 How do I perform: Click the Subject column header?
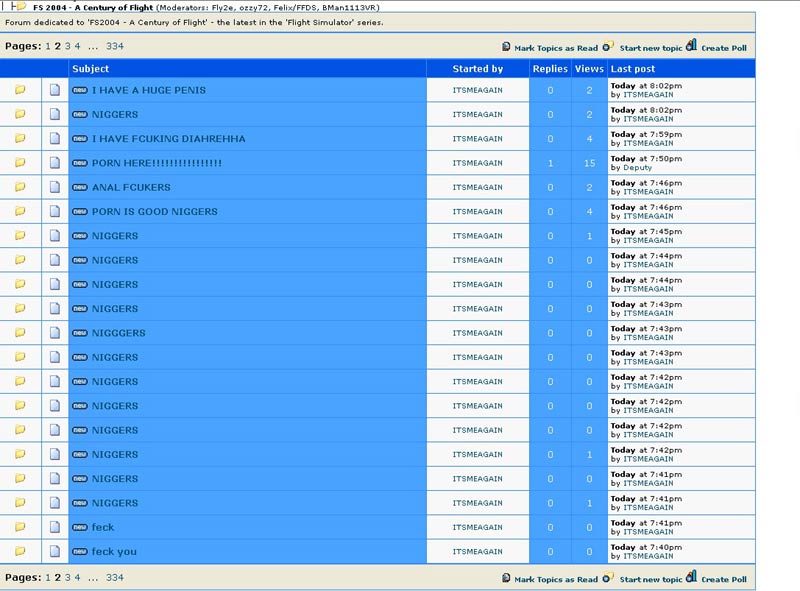click(x=91, y=69)
